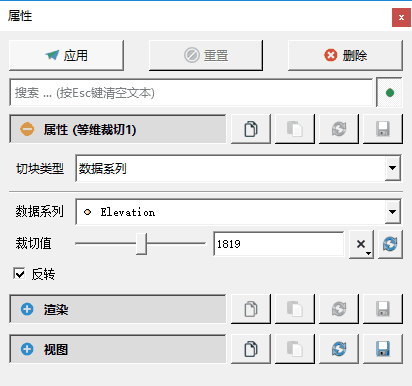
Task: Click the 裁切值 slider handle
Action: [x=142, y=244]
